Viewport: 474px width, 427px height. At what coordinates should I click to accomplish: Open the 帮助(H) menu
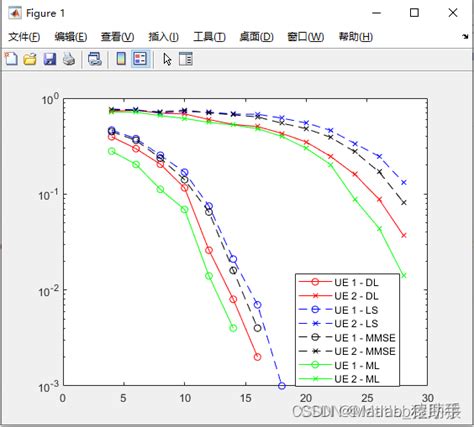(356, 37)
